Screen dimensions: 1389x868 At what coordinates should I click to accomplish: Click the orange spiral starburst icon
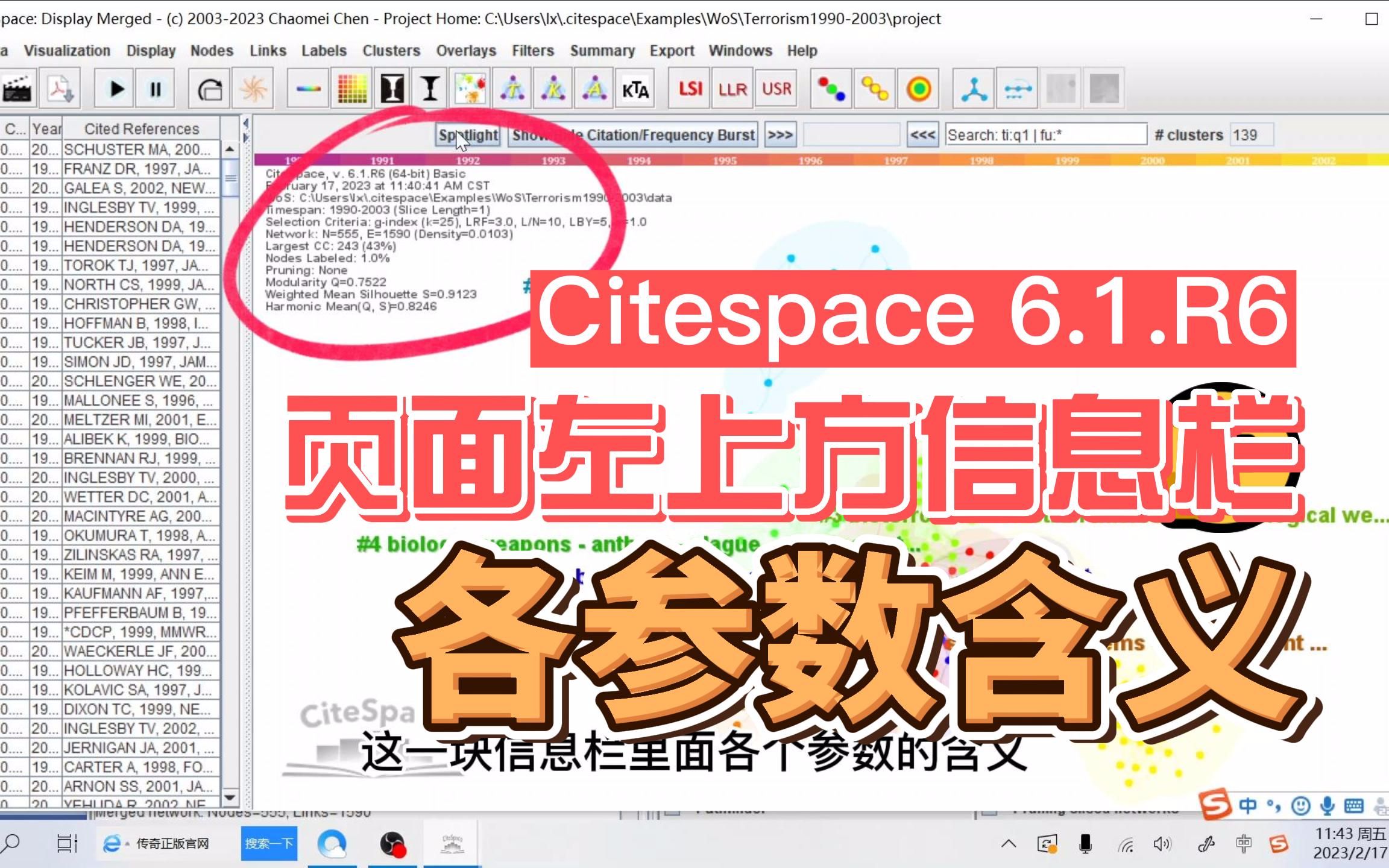[x=253, y=89]
